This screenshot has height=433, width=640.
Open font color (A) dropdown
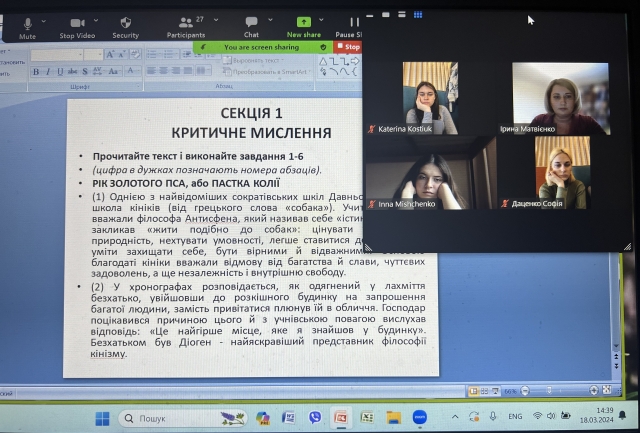131,71
